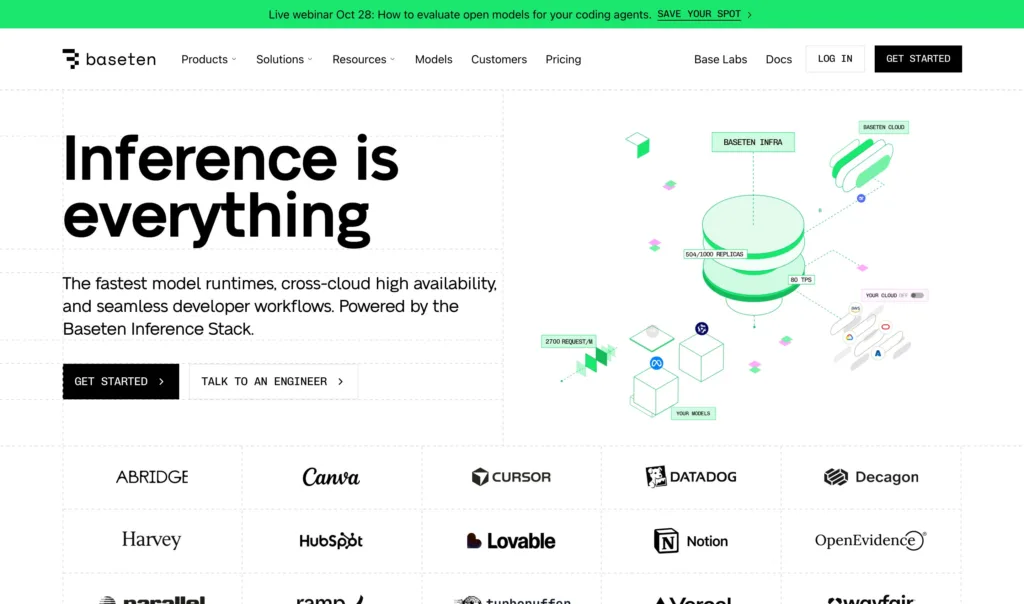Click the Decagon logo
This screenshot has width=1024, height=604.
click(x=871, y=477)
